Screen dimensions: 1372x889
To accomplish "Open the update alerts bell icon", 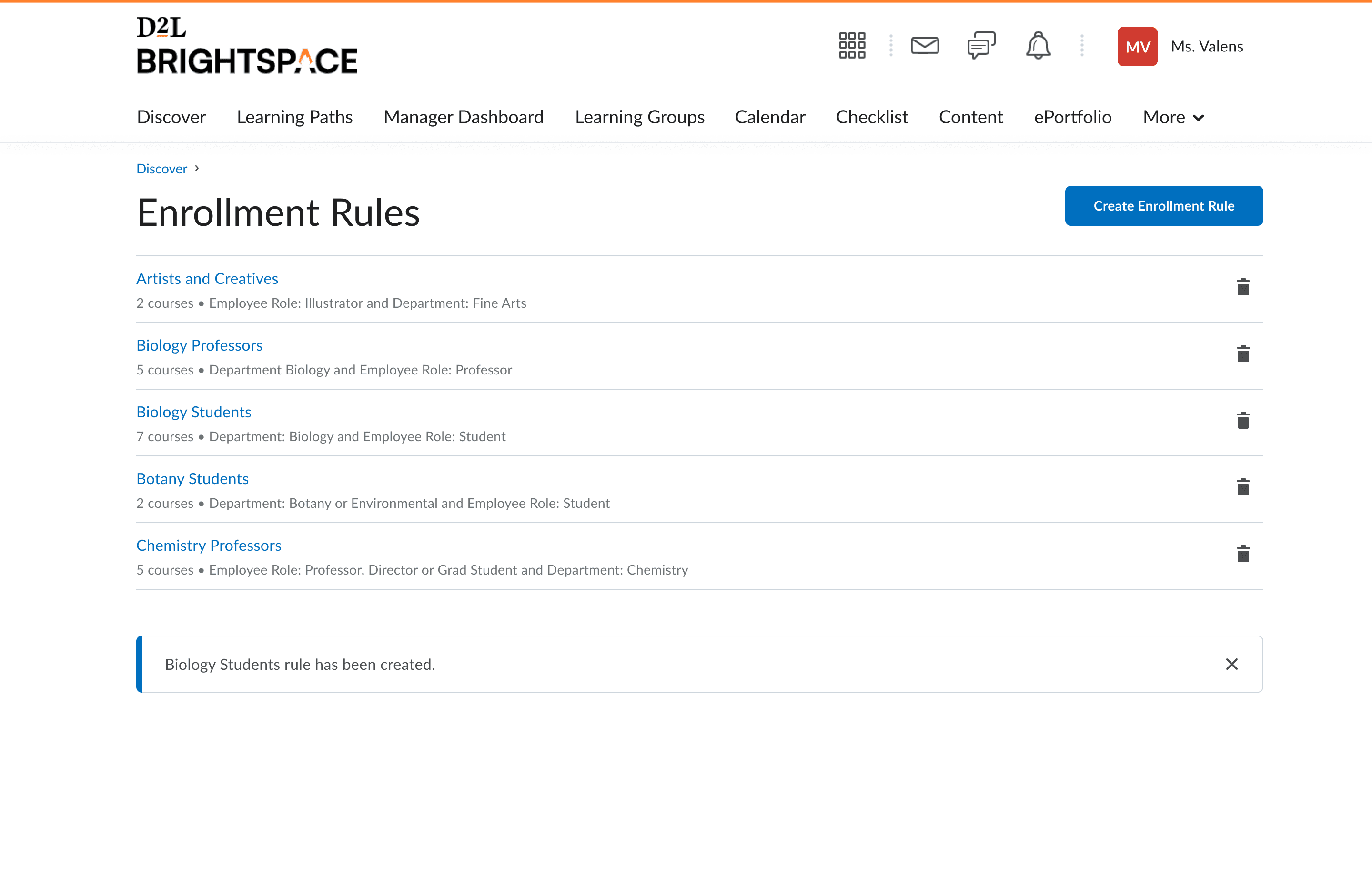I will pyautogui.click(x=1038, y=46).
